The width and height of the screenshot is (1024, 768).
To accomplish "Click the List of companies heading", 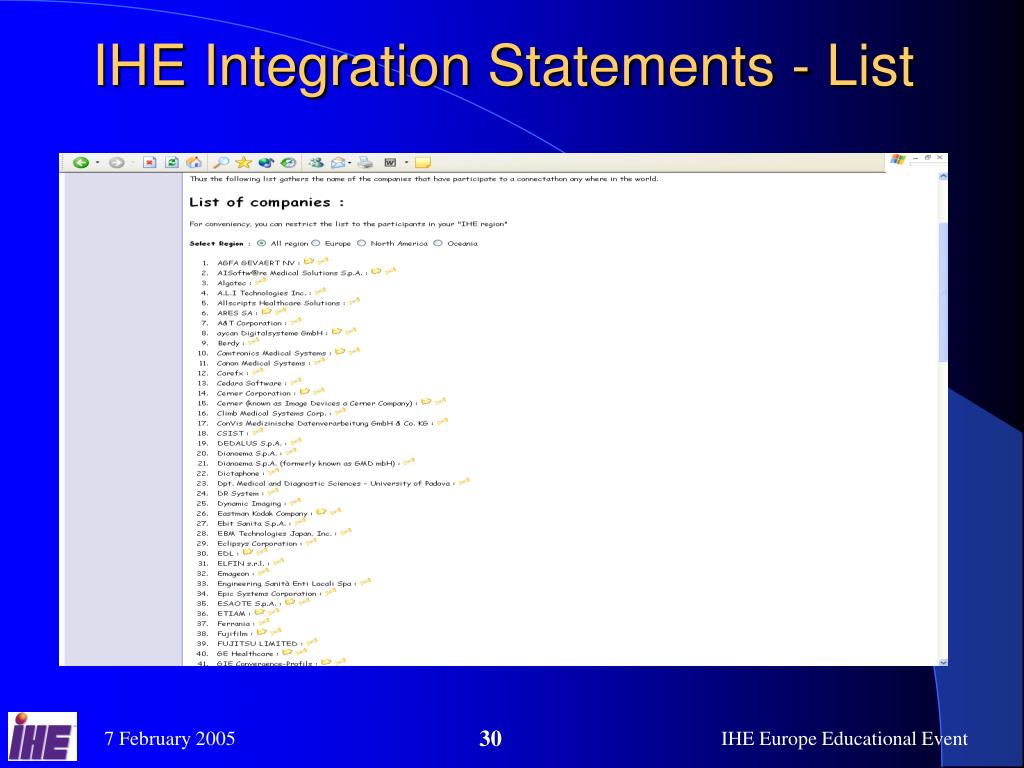I will click(x=266, y=202).
